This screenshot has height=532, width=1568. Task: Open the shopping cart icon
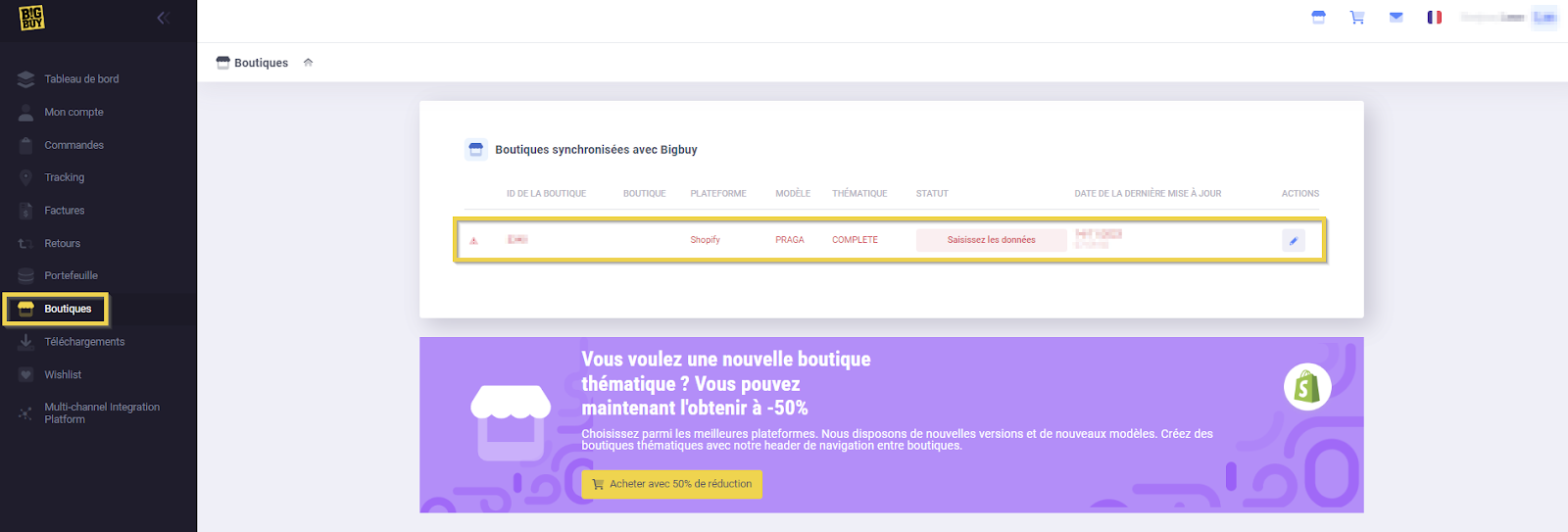click(1357, 18)
